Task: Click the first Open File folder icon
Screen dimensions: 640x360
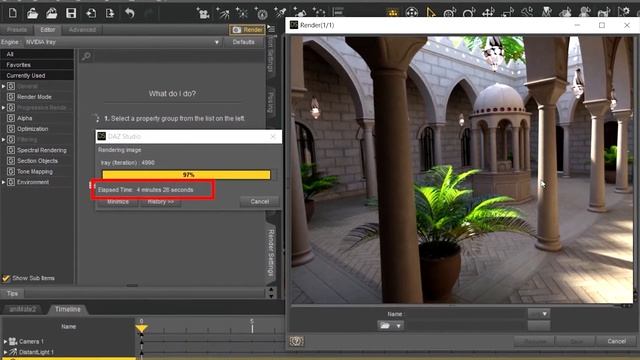Action: pos(32,13)
